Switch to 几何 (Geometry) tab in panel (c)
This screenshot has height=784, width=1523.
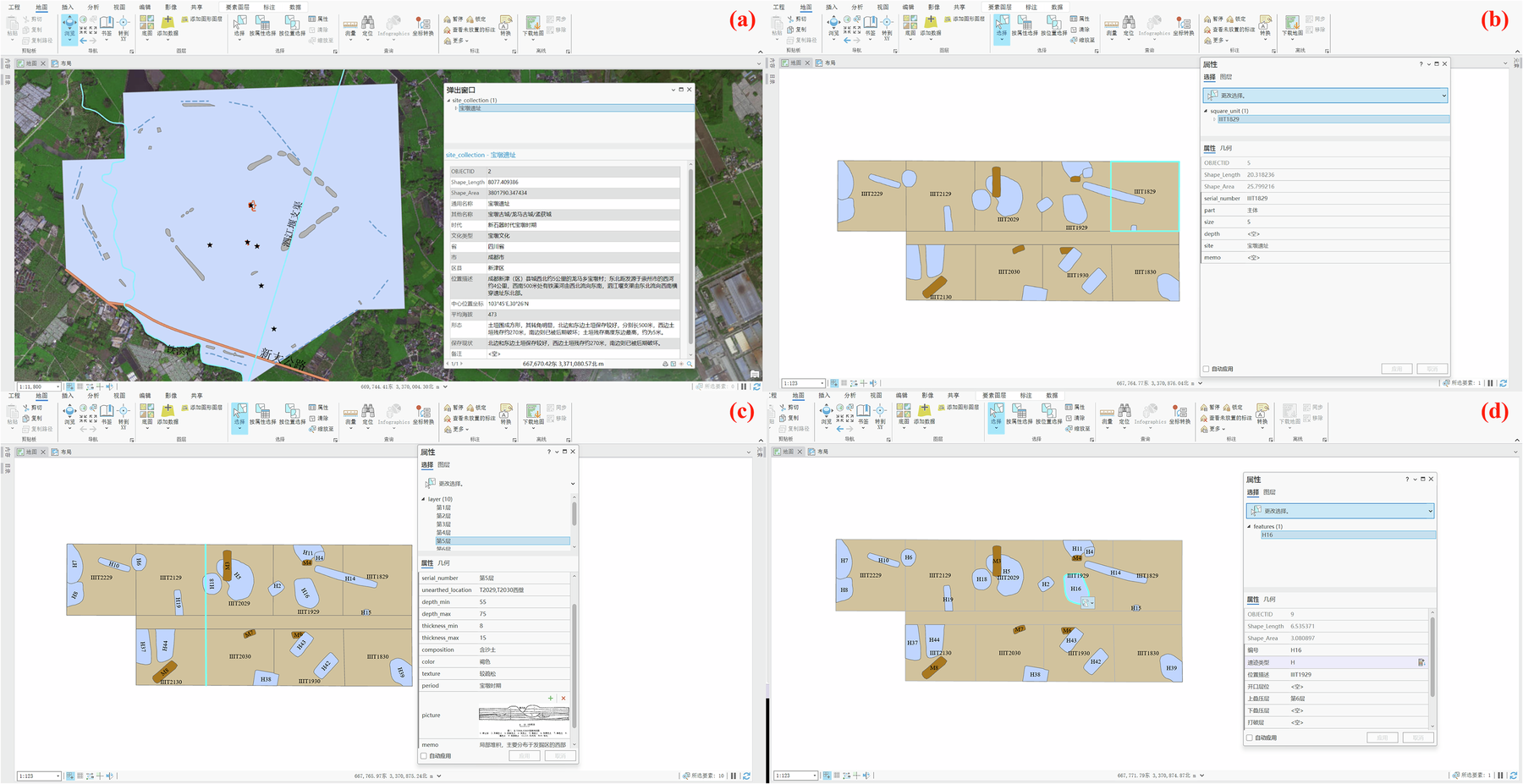coord(444,563)
